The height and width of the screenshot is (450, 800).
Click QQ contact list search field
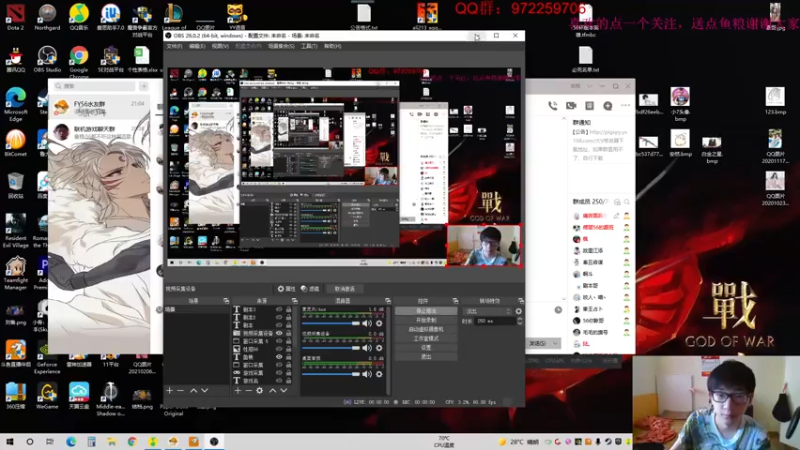[x=94, y=86]
